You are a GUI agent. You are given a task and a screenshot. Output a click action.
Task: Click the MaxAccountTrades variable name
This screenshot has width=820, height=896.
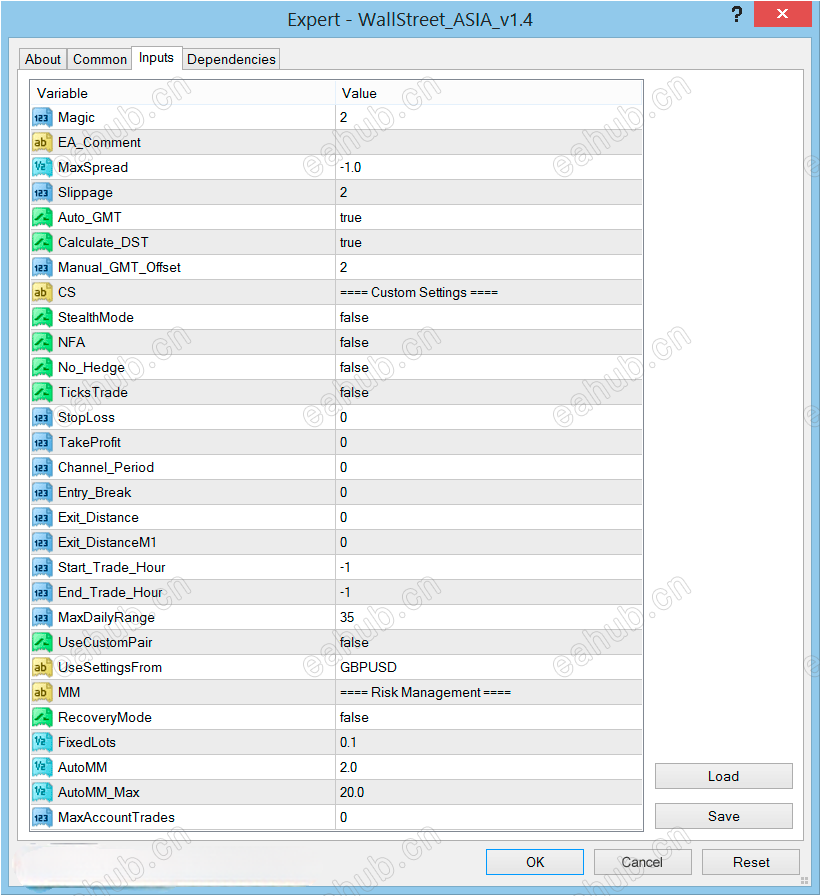116,818
